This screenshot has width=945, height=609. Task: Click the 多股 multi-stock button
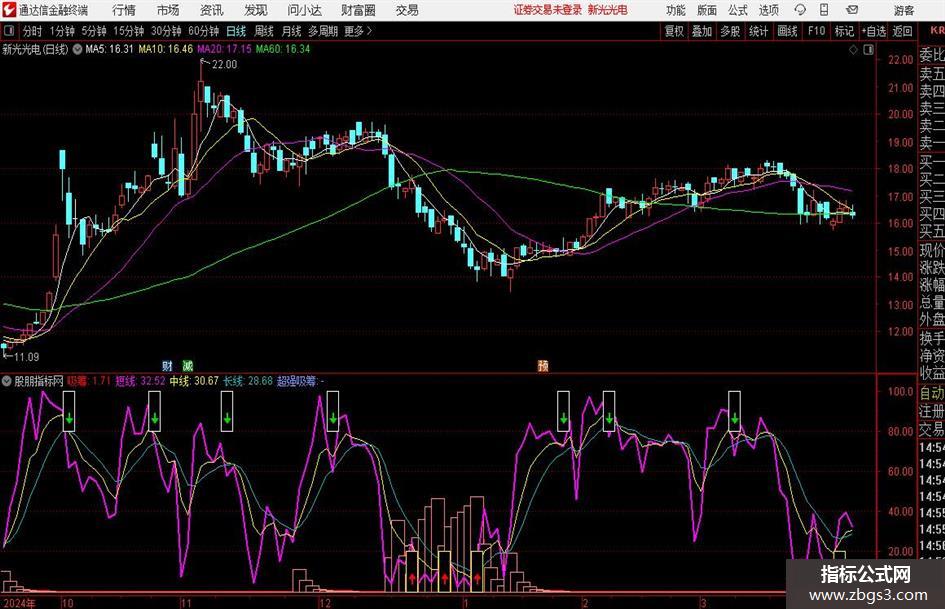pyautogui.click(x=730, y=31)
